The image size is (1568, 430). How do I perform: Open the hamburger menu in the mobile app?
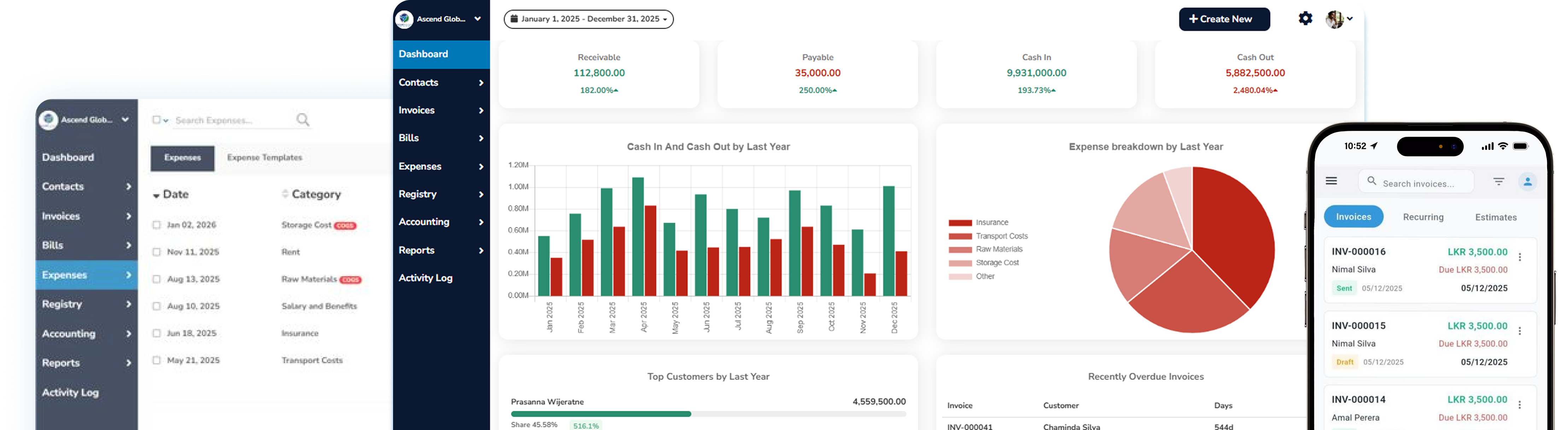[1332, 180]
